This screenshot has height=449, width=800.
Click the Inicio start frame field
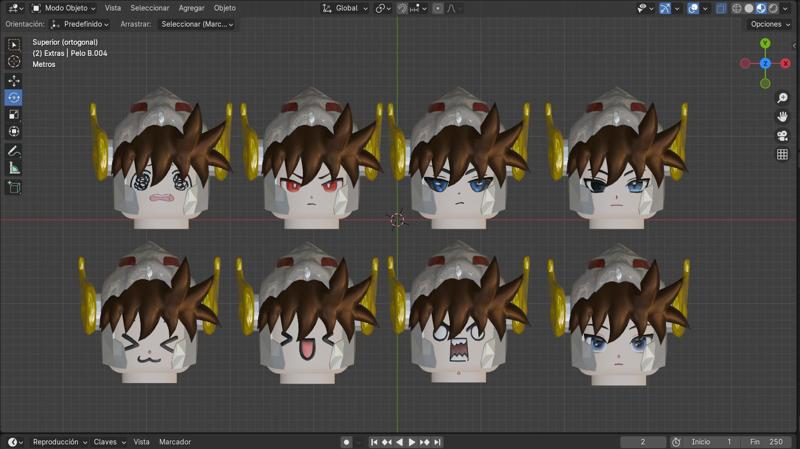(712, 442)
